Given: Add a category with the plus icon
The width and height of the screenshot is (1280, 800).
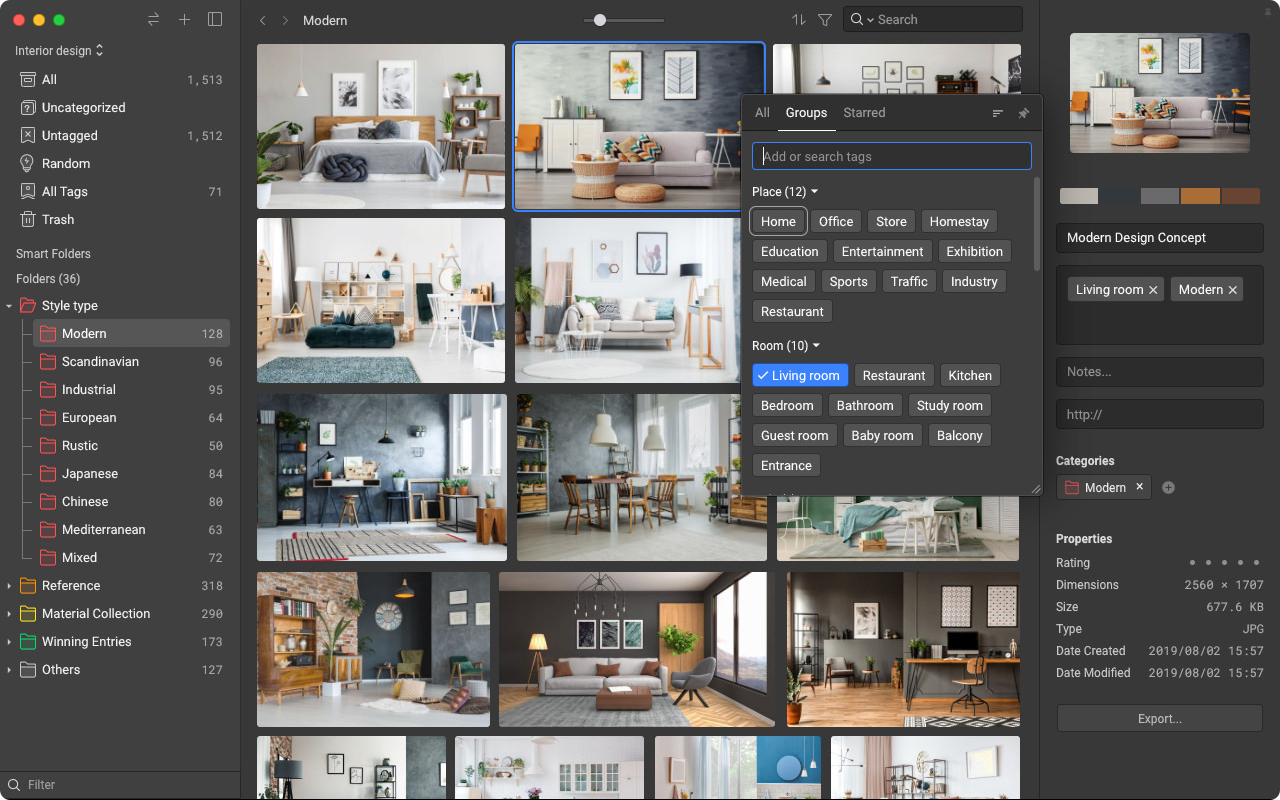Looking at the screenshot, I should pos(1168,487).
